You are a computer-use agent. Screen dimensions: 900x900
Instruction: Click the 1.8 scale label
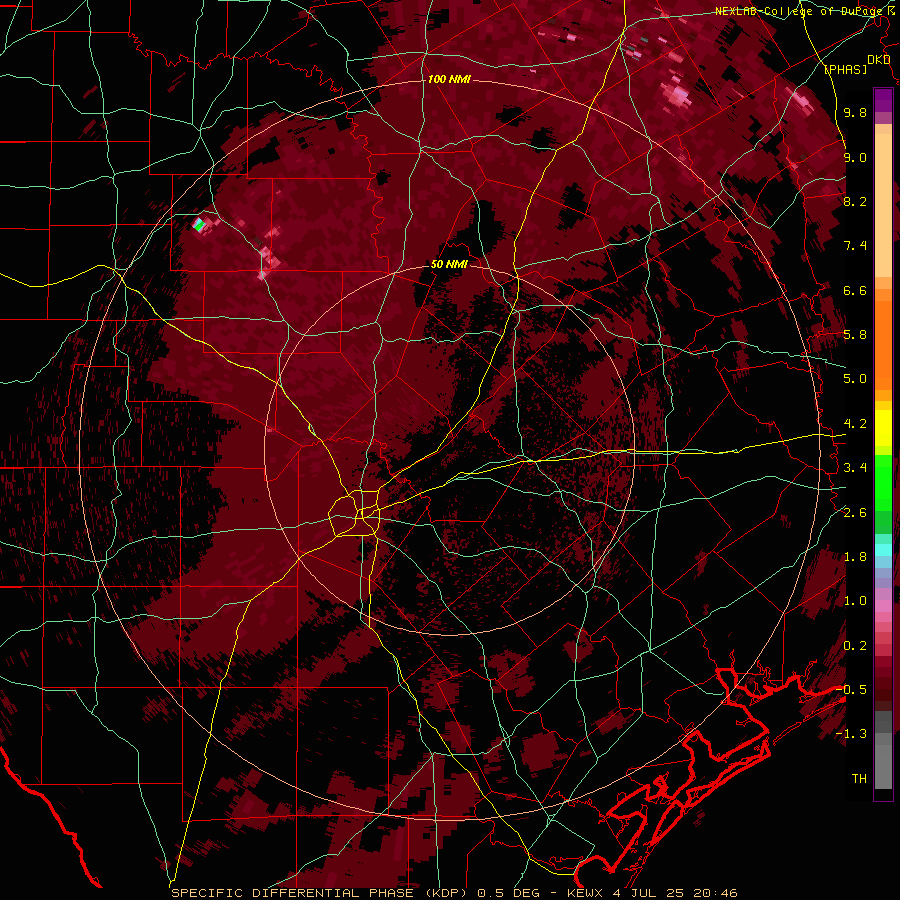point(855,557)
